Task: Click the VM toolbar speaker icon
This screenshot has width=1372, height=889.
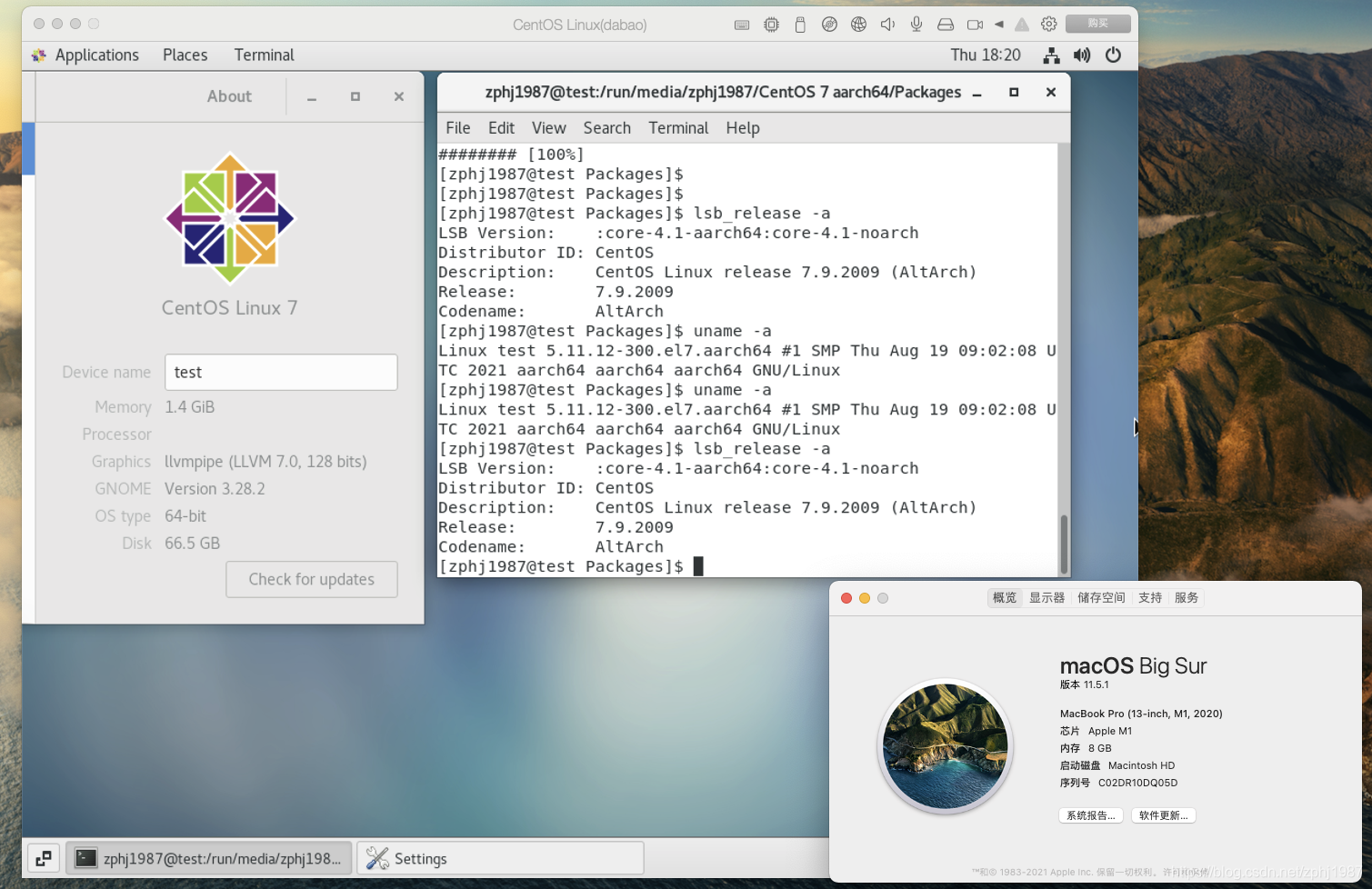Action: pos(887,25)
